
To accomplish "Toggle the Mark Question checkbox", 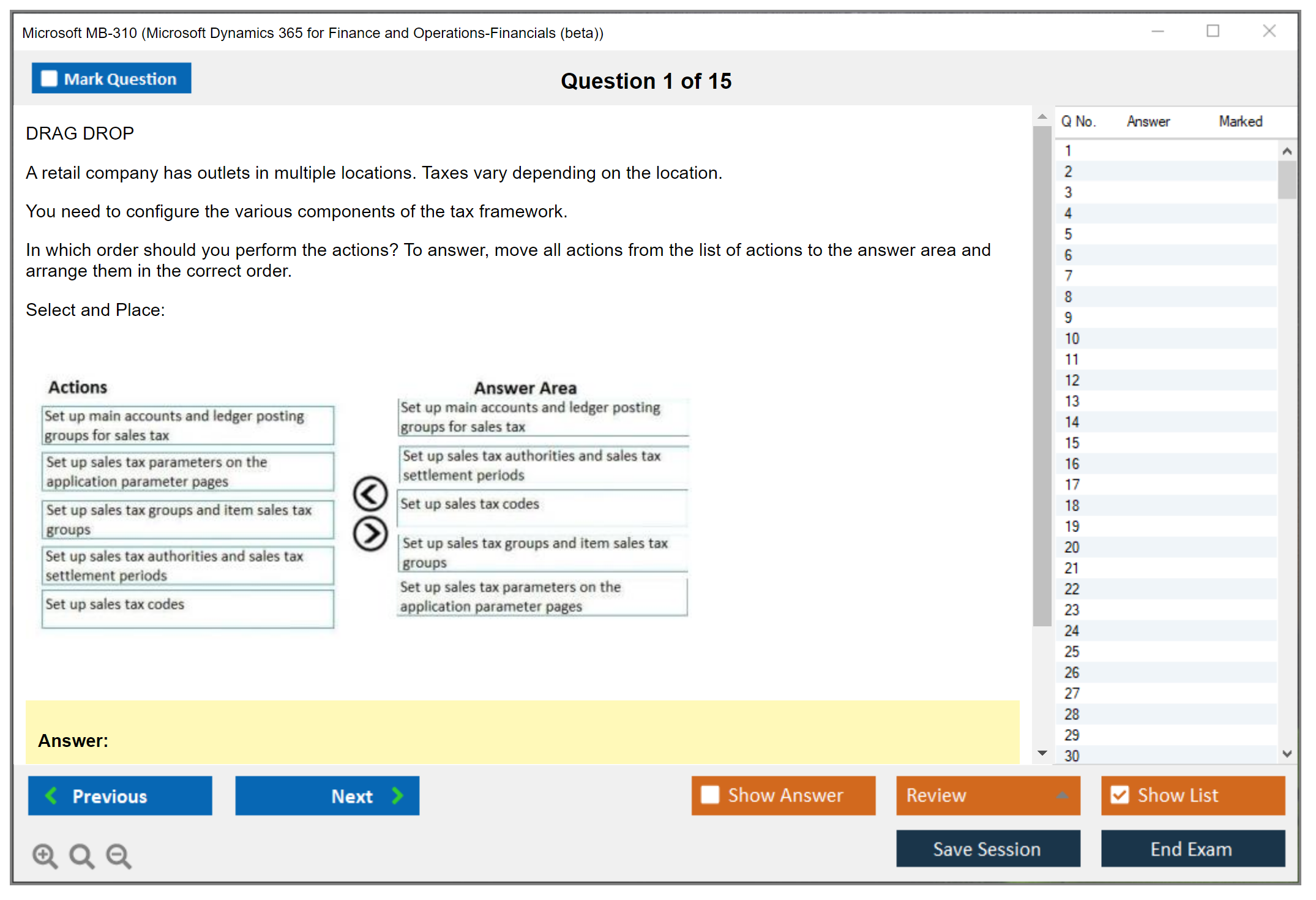I will [49, 79].
